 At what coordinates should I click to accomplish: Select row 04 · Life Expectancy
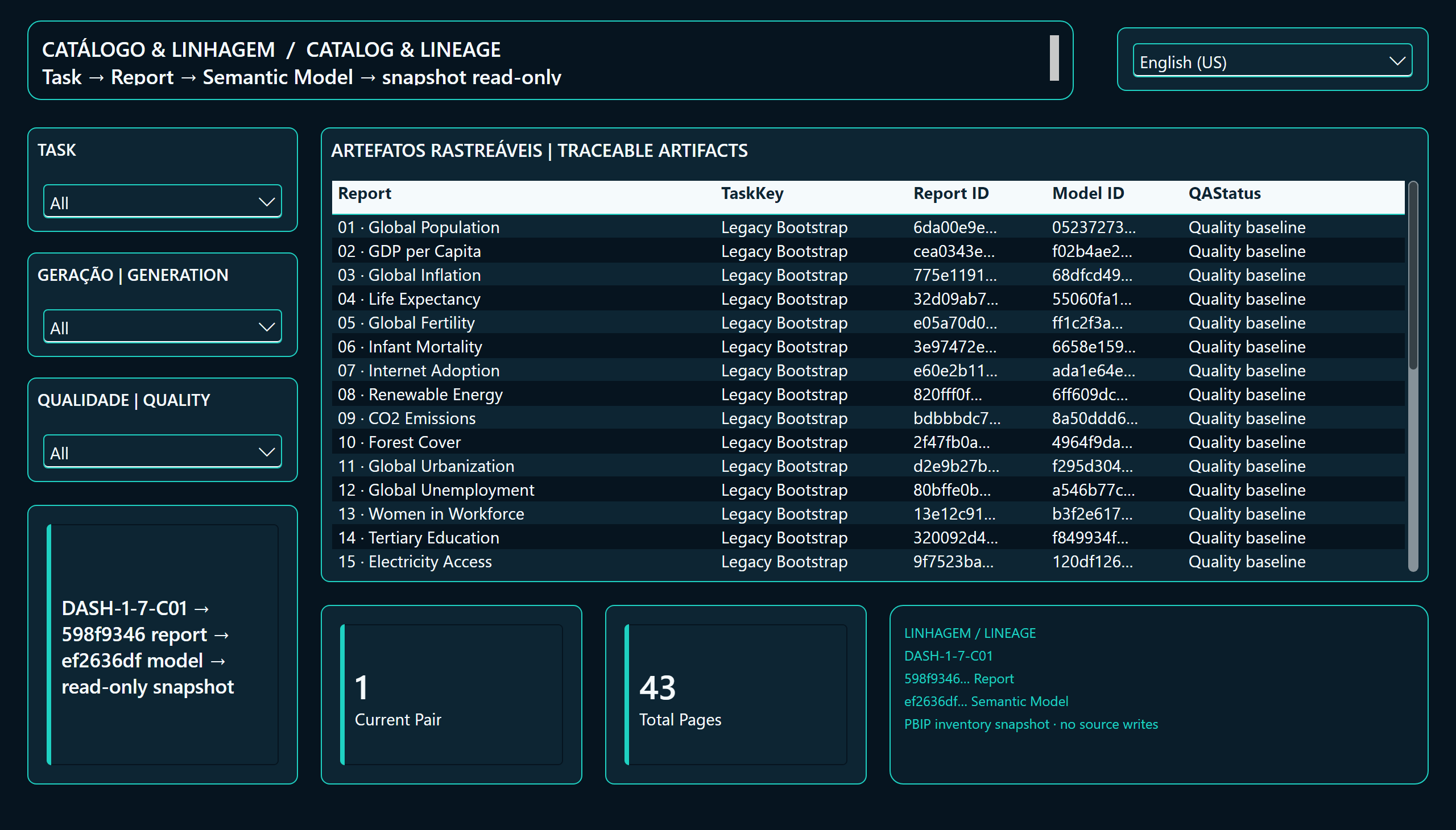tap(868, 299)
